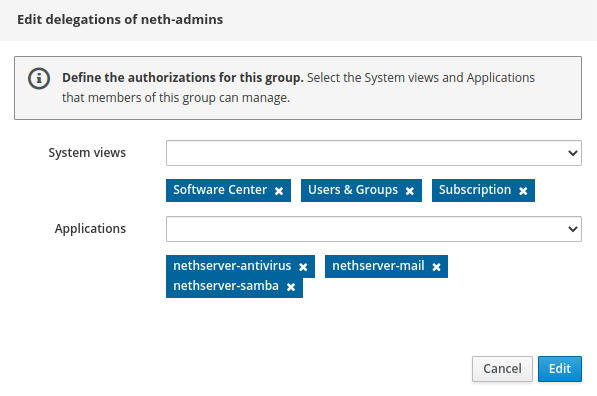The image size is (597, 396).
Task: Remove the Software Center tag
Action: point(279,191)
